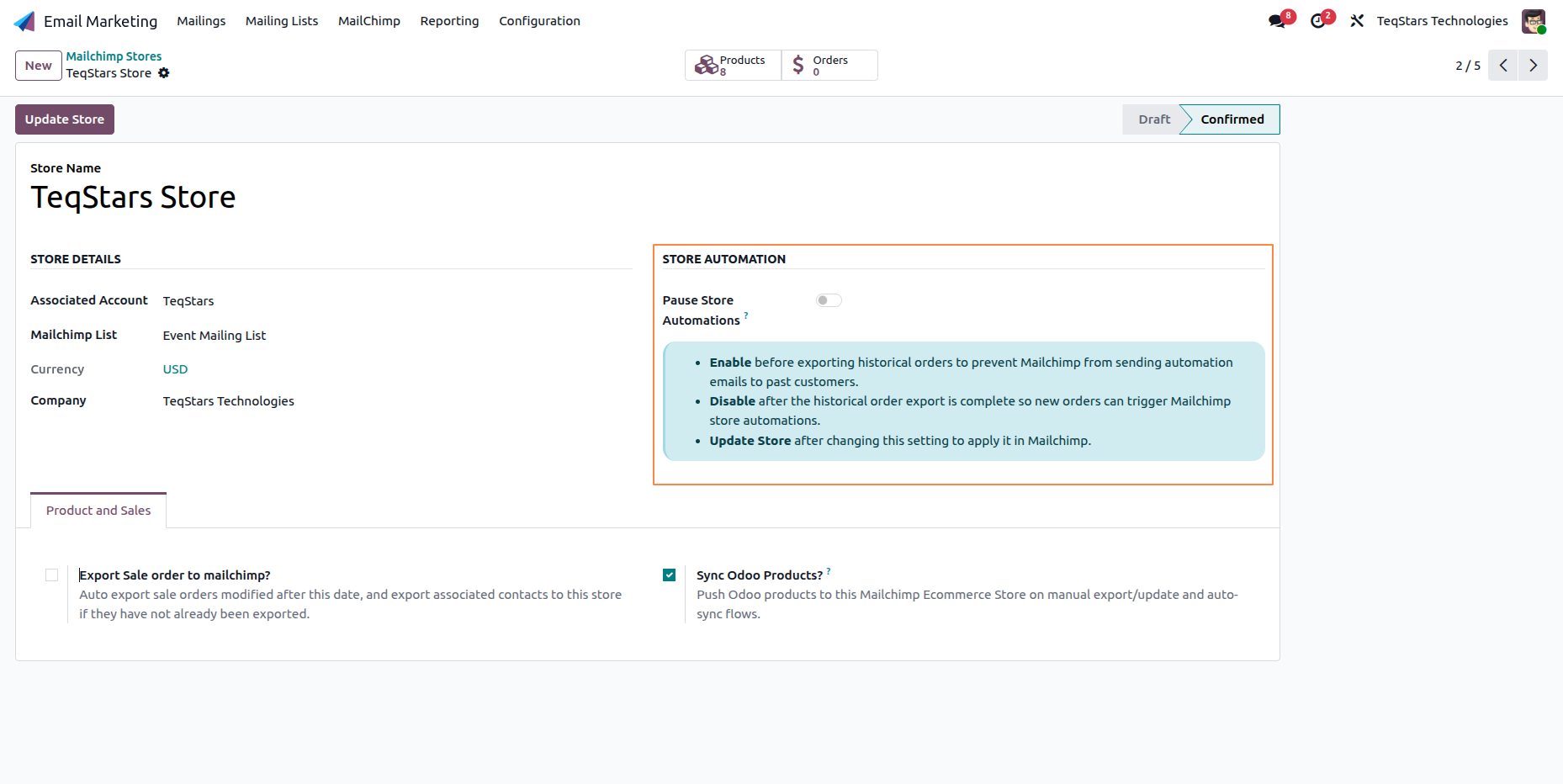The height and width of the screenshot is (784, 1563).
Task: Click the Sync Odoo Products? label
Action: point(760,575)
